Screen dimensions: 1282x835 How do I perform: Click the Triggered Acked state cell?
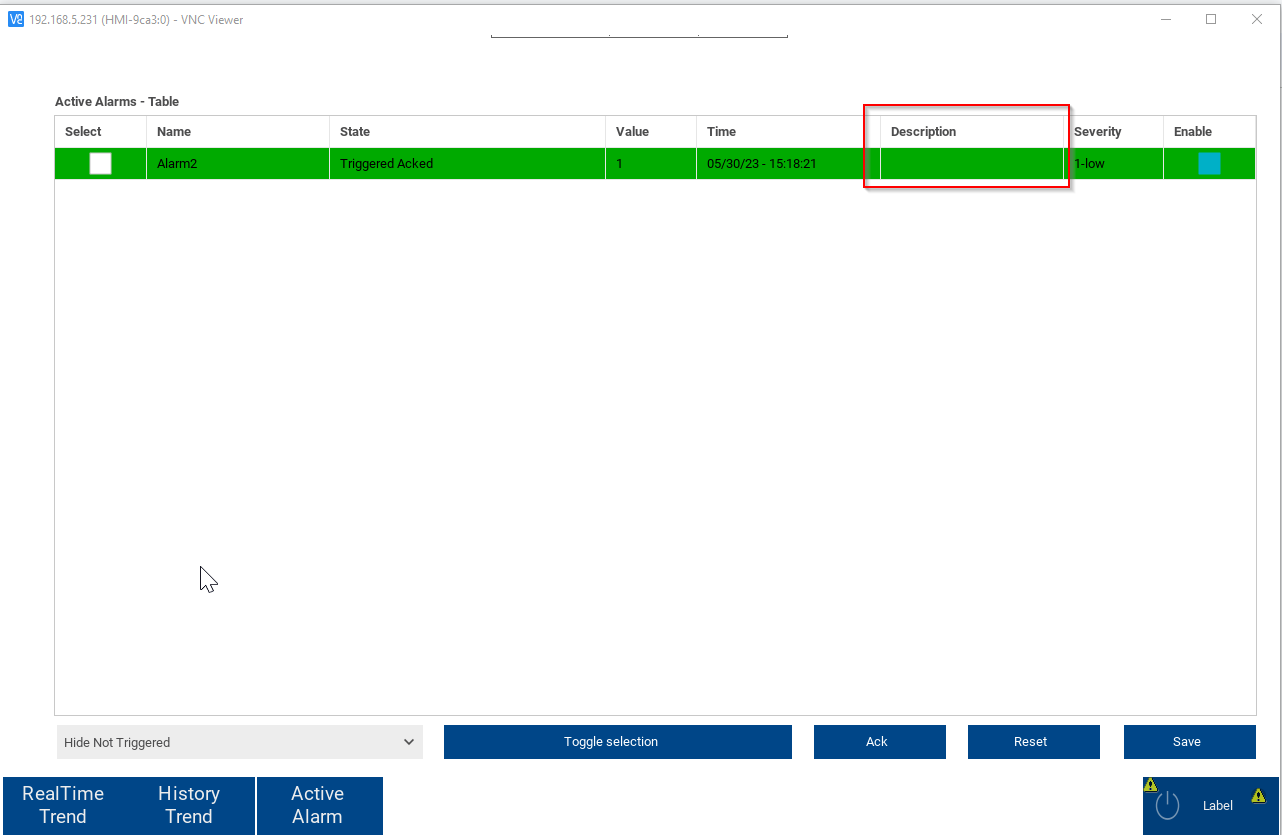pos(467,163)
